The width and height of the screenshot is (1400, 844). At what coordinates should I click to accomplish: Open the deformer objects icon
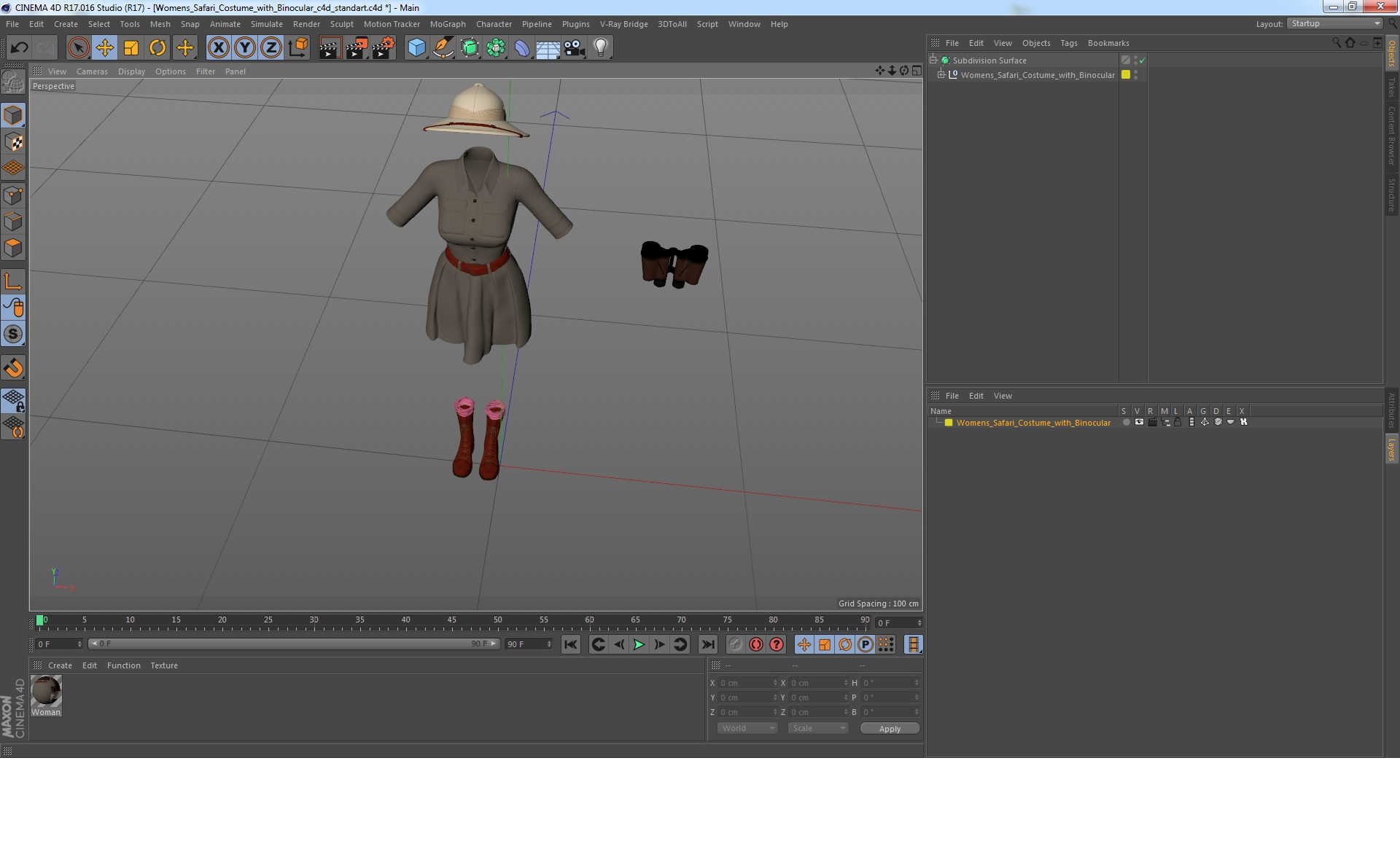pos(522,48)
